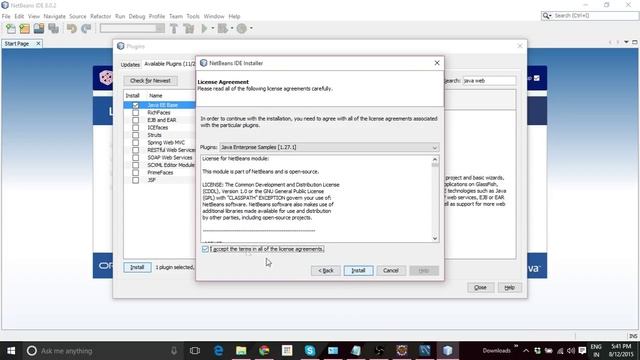Screen dimensions: 640x360
Task: Click the Cortana microphone icon
Action: pyautogui.click(x=174, y=351)
